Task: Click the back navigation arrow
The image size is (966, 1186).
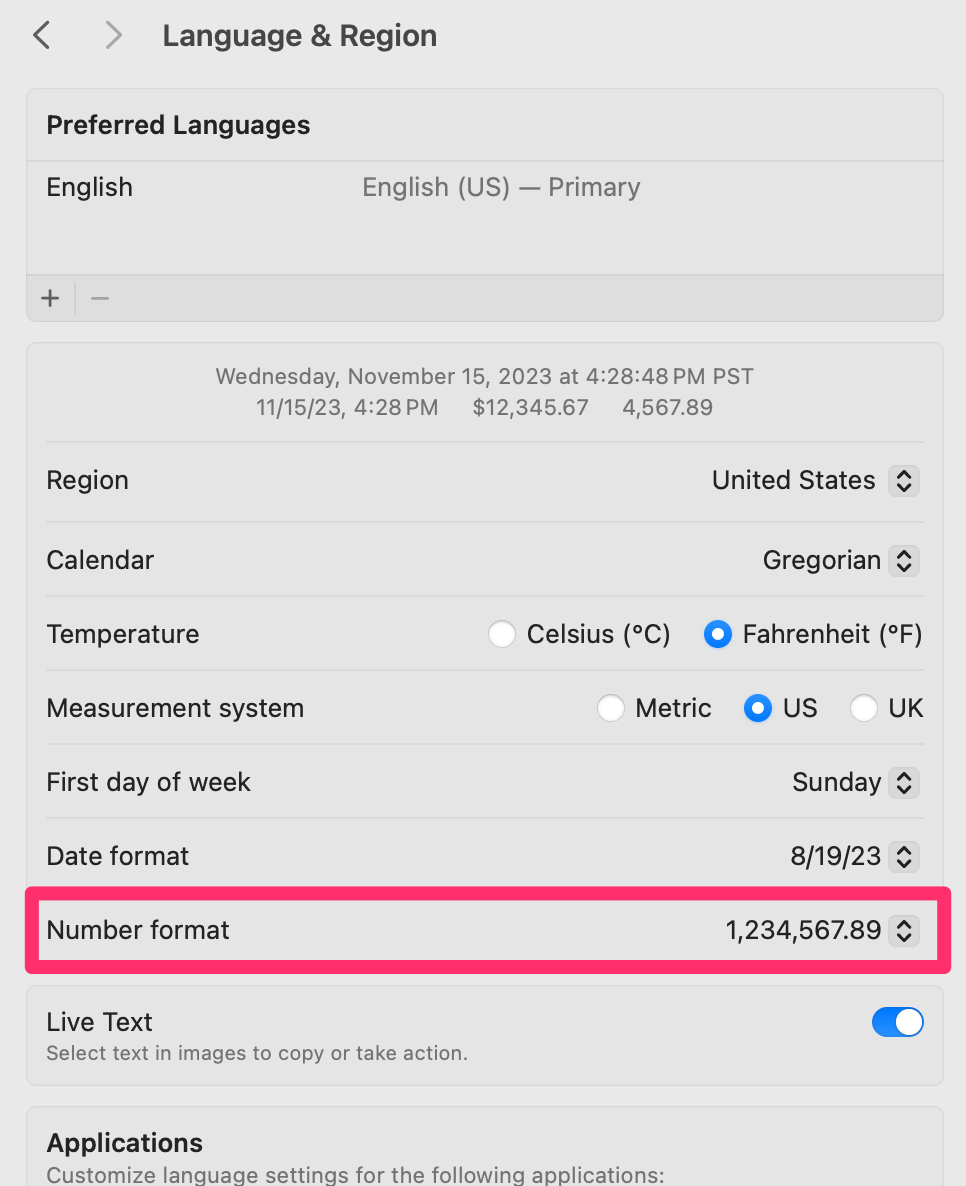Action: (x=41, y=35)
